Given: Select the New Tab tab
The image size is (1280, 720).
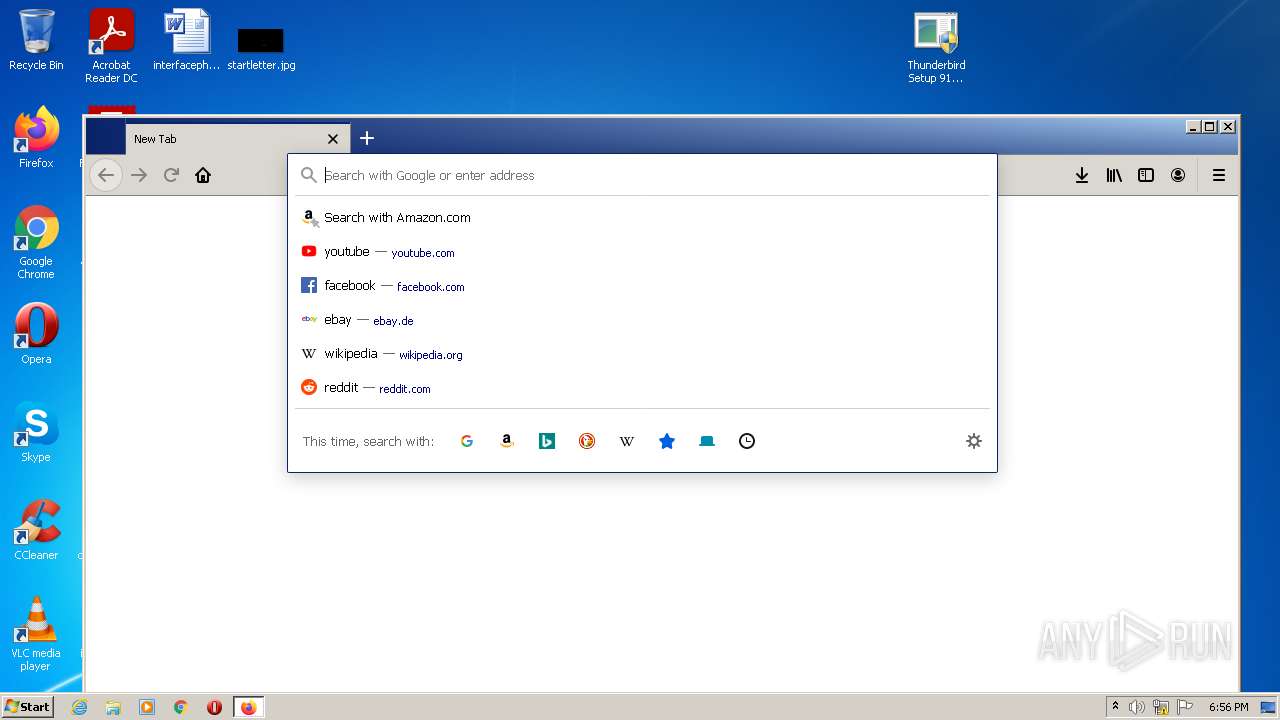Looking at the screenshot, I should [x=236, y=139].
